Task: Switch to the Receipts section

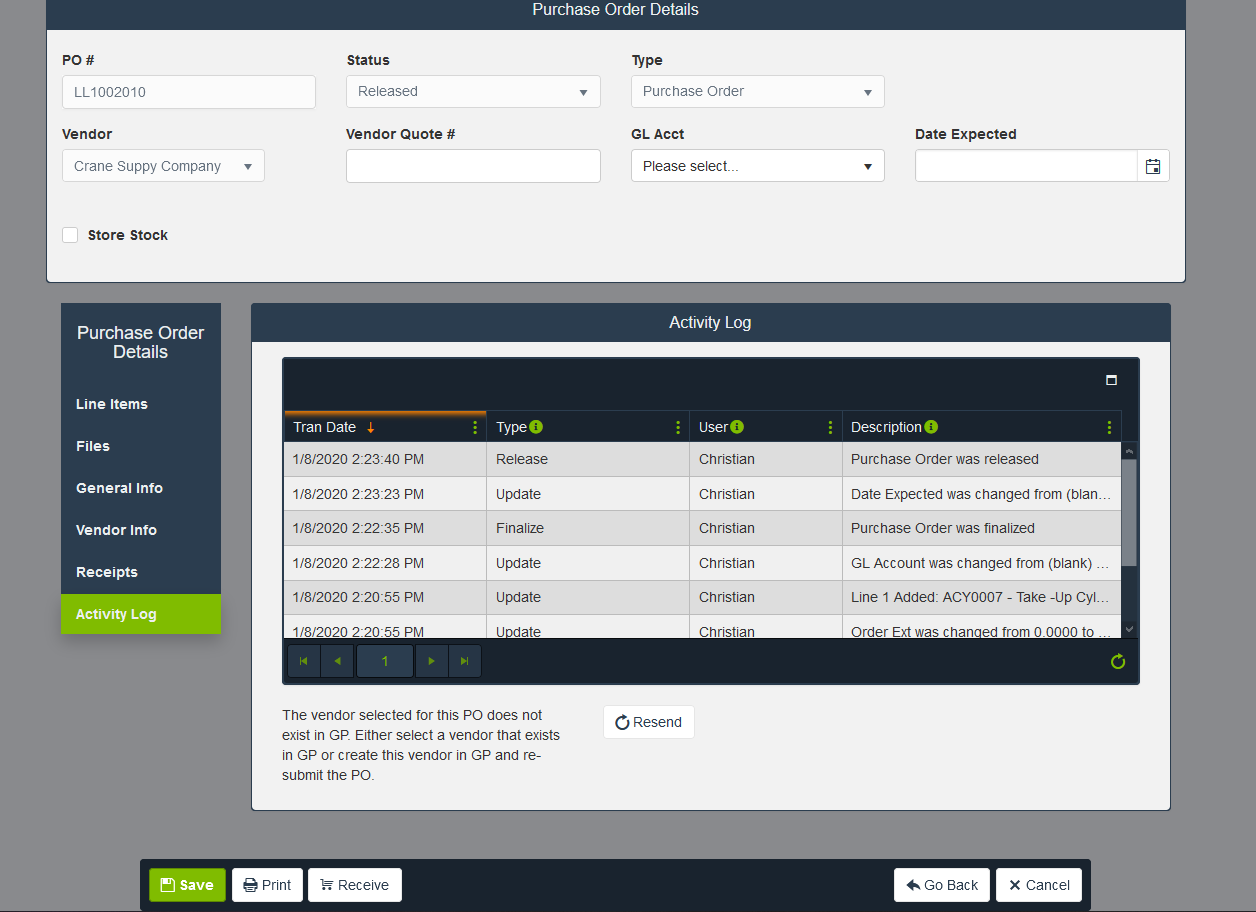Action: (x=107, y=572)
